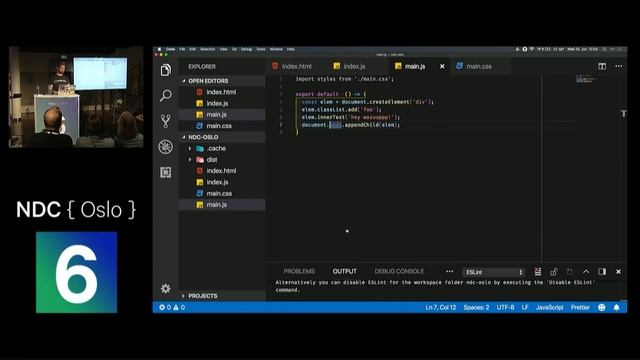Open index.js under the NDC-OSLO folder
640x360 pixels.
222,182
